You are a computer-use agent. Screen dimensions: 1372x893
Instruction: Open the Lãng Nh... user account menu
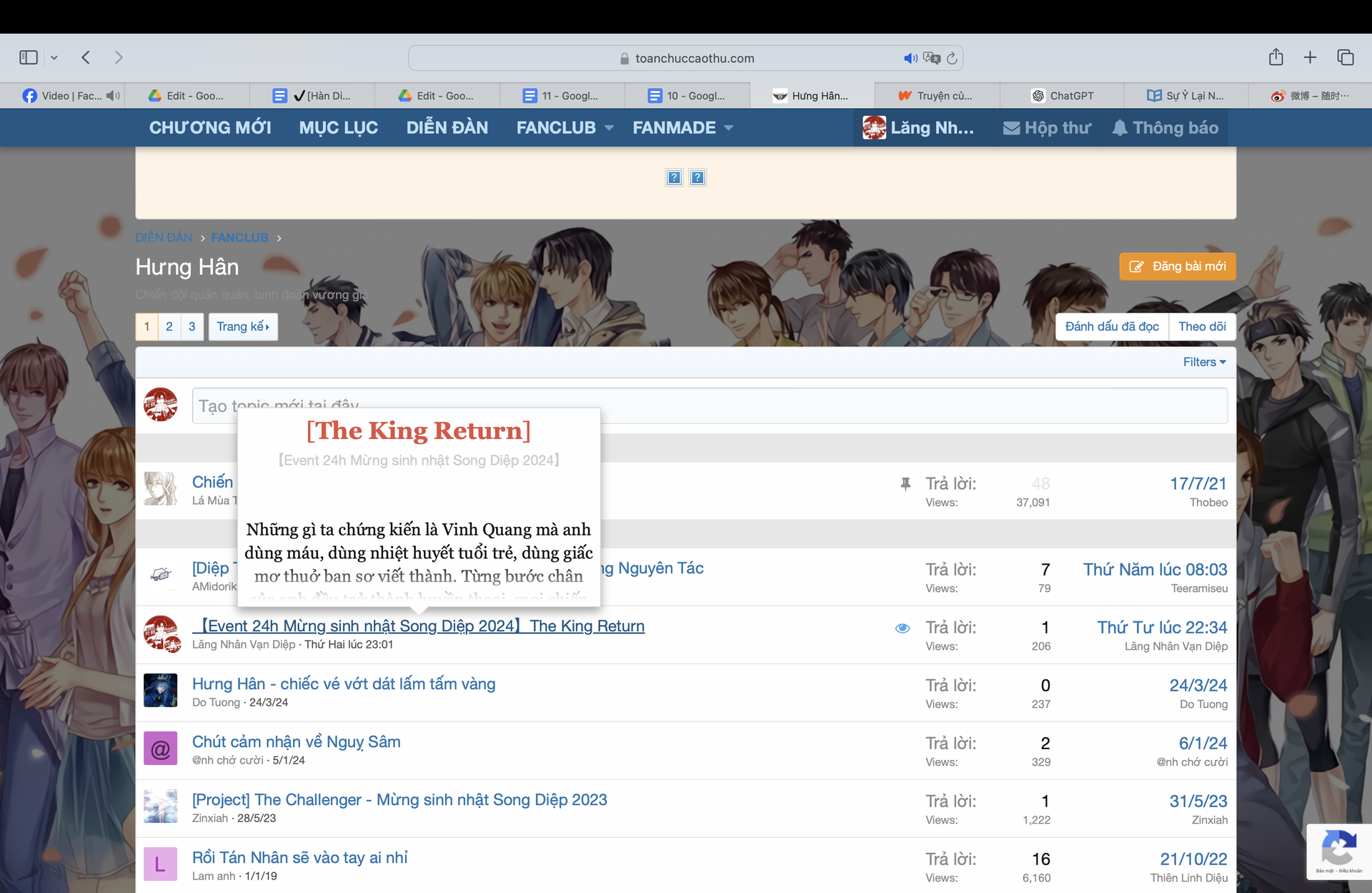point(918,127)
